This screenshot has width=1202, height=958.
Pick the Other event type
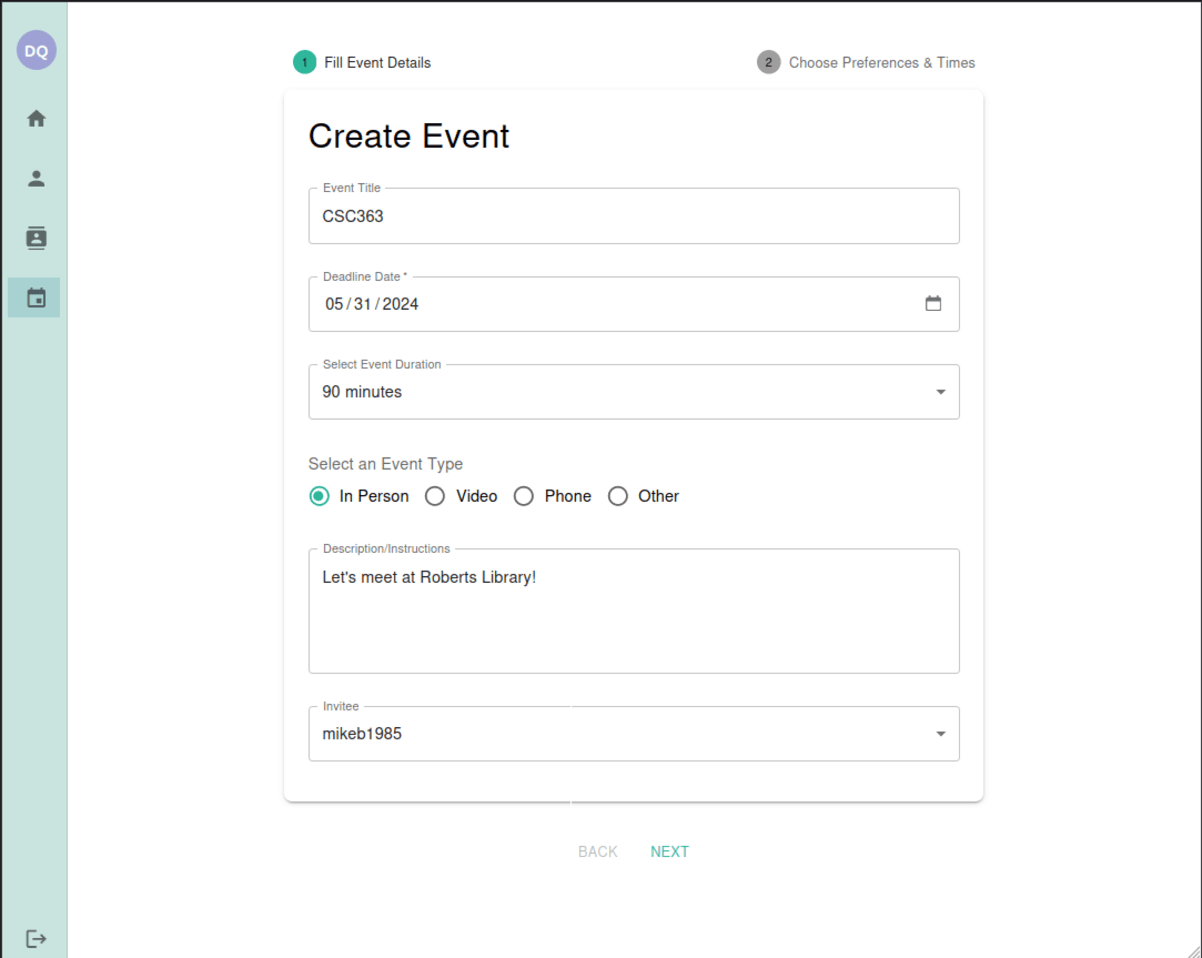click(618, 496)
